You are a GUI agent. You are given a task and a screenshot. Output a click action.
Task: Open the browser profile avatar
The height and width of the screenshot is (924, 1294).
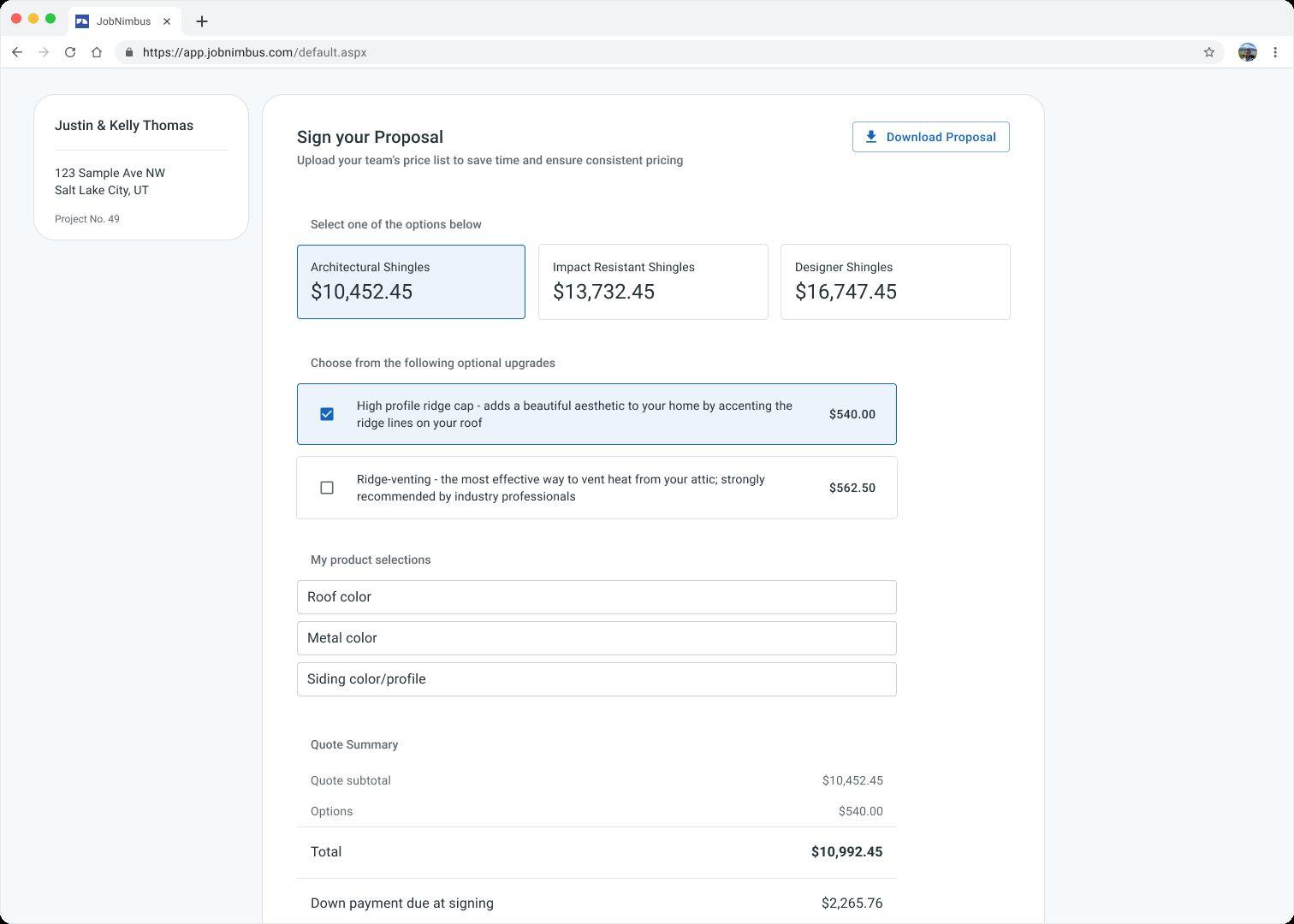coord(1248,52)
